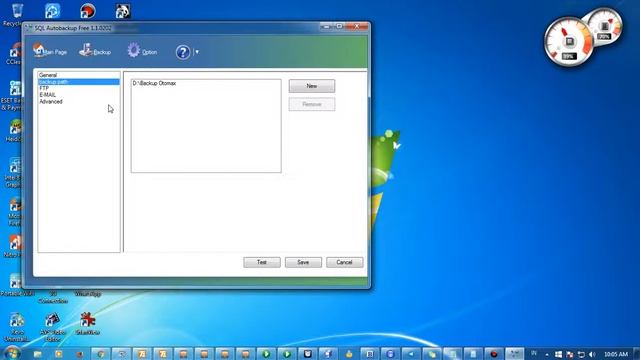Open the blue recycle-arrows desktop shortcut
Image resolution: width=640 pixels, height=360 pixels.
click(x=52, y=11)
